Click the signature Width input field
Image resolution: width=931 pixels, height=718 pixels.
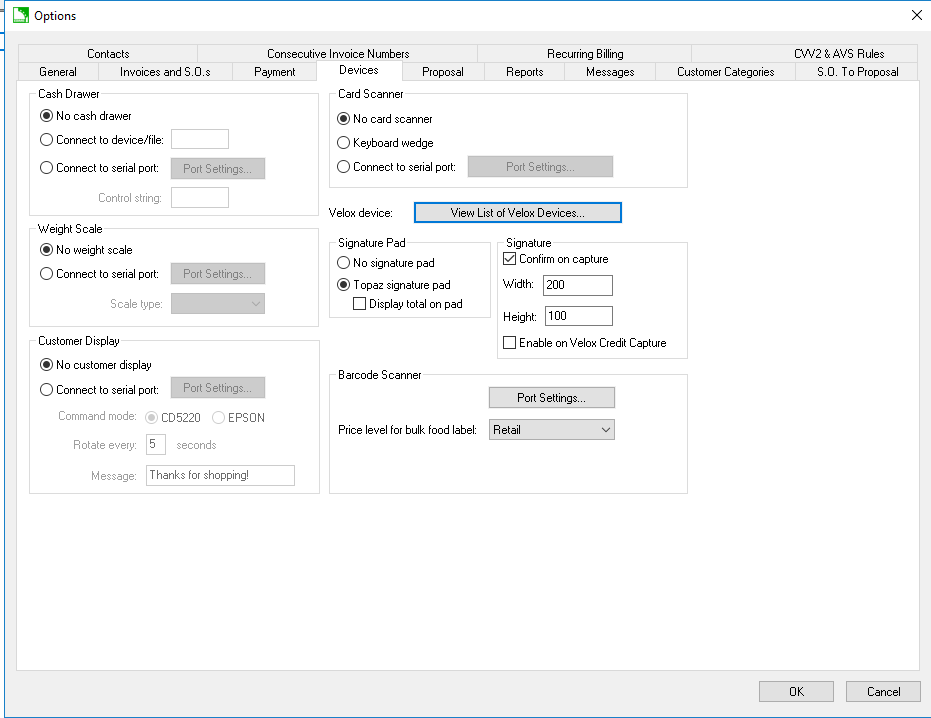[x=577, y=285]
